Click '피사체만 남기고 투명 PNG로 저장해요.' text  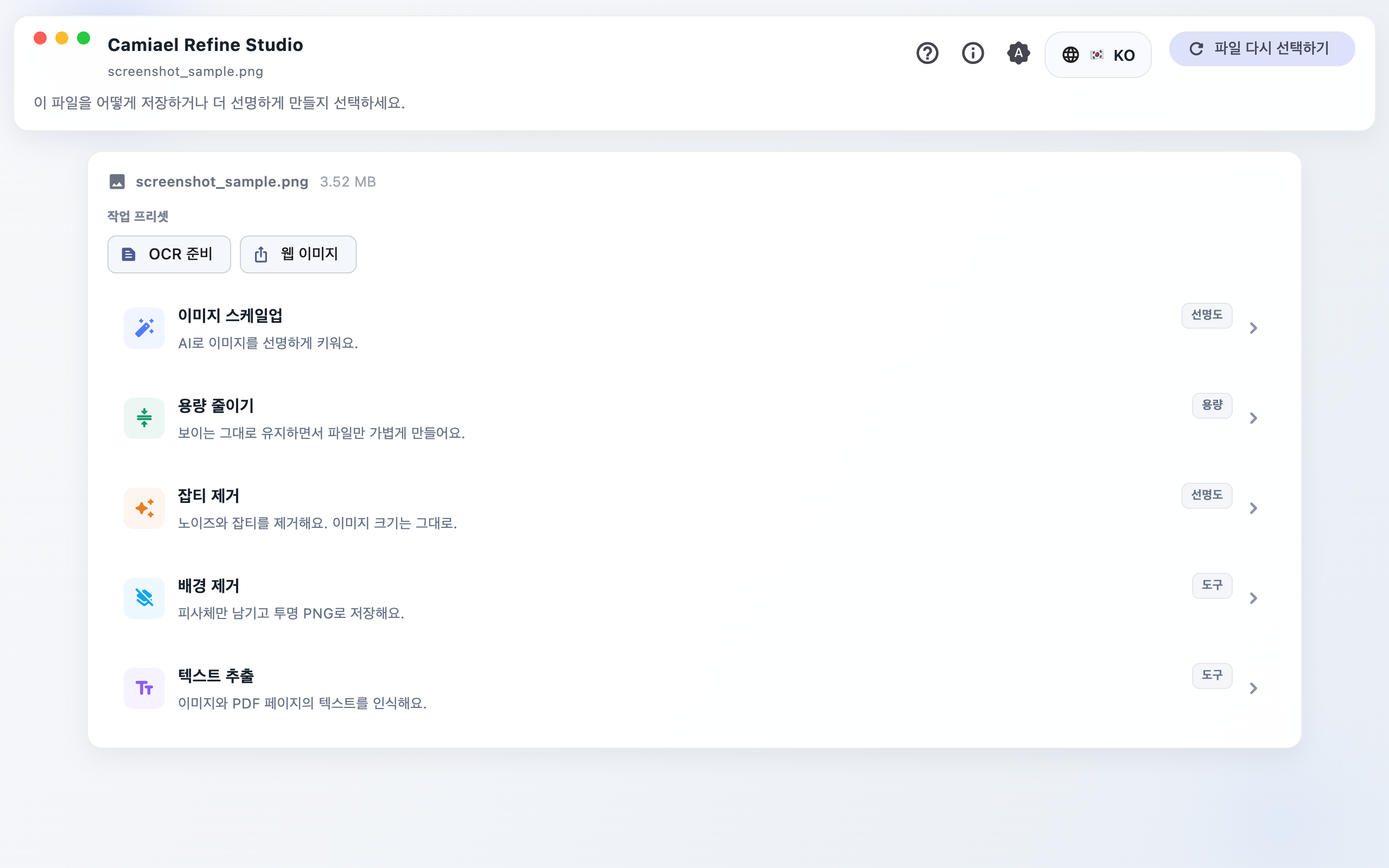(291, 614)
